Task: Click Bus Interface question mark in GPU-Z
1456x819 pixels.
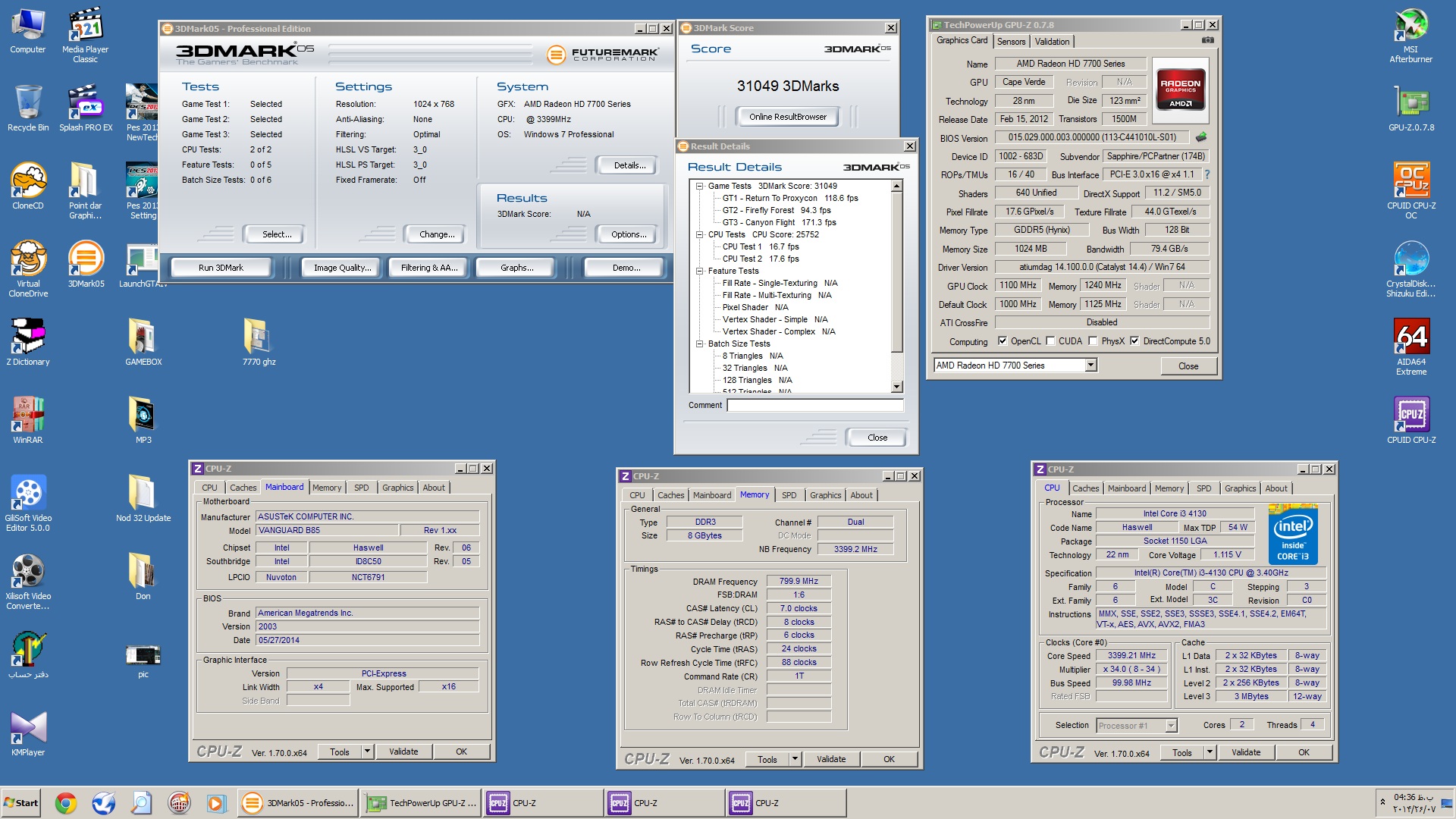Action: 1207,174
